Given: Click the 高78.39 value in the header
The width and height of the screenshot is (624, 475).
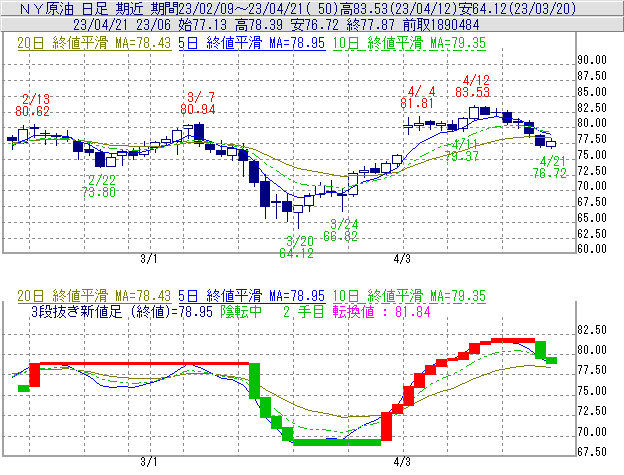Looking at the screenshot, I should (259, 25).
